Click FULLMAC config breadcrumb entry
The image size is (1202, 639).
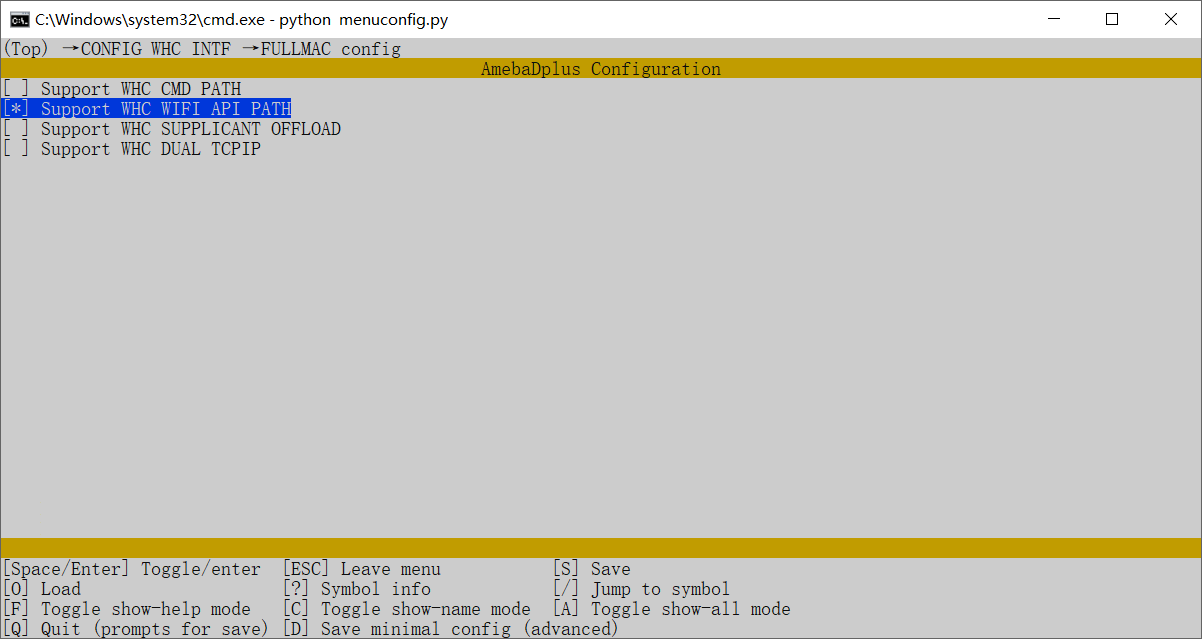point(330,49)
